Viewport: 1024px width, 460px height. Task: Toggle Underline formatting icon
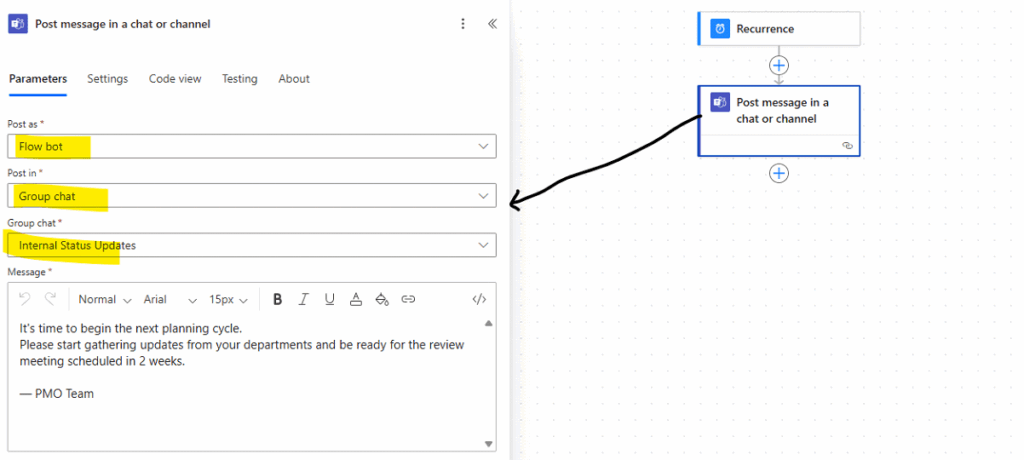(330, 299)
